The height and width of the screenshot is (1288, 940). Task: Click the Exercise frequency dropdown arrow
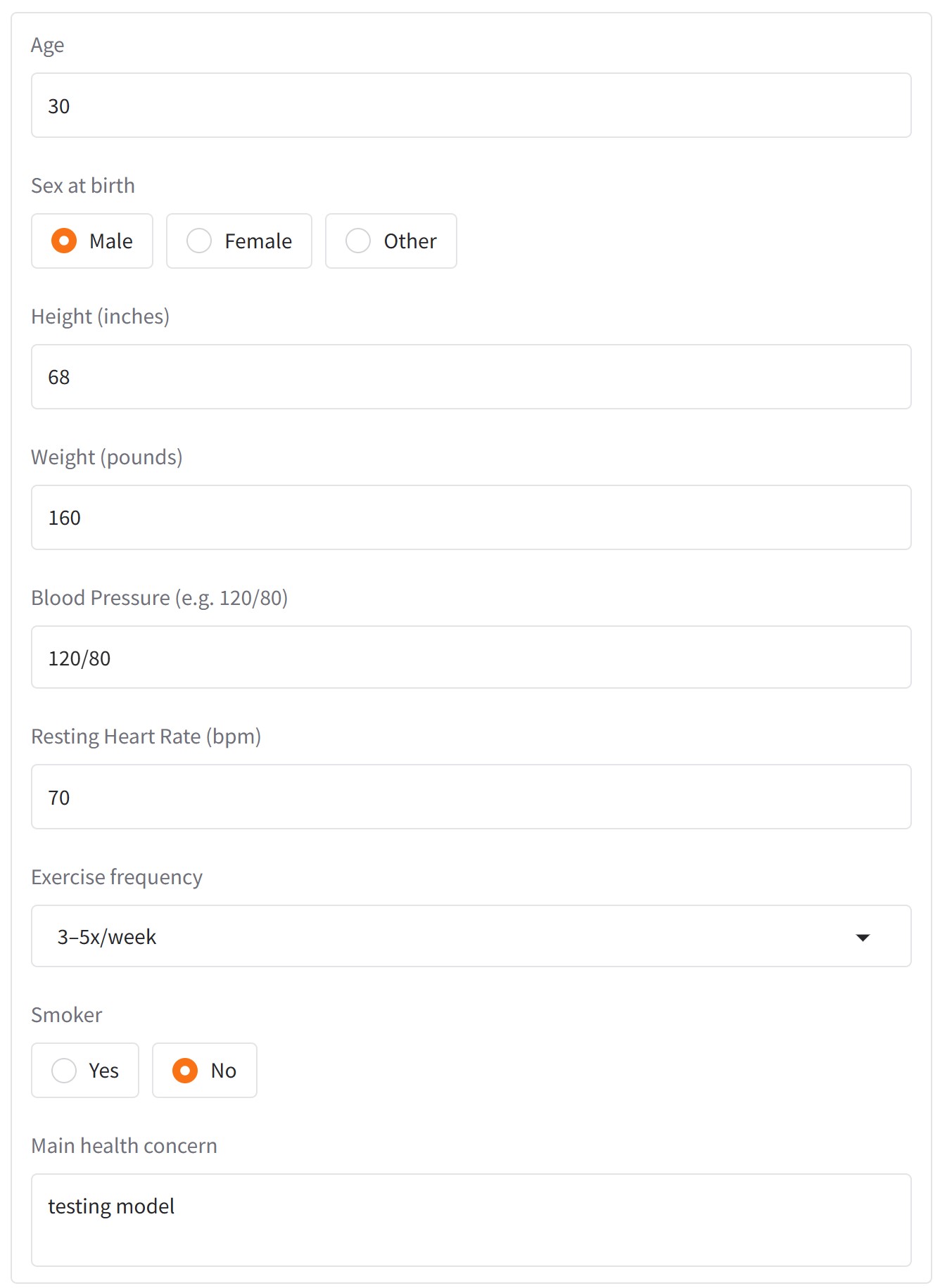pyautogui.click(x=863, y=936)
